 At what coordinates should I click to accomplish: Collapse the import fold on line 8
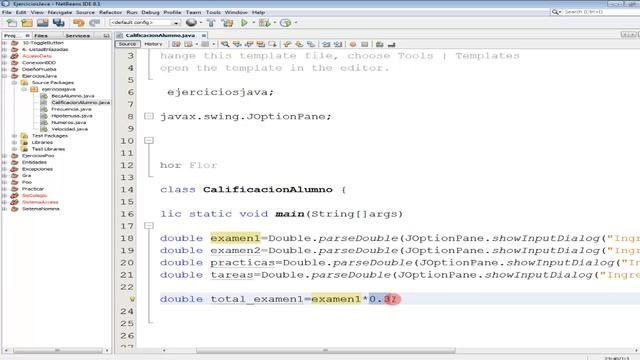[149, 116]
